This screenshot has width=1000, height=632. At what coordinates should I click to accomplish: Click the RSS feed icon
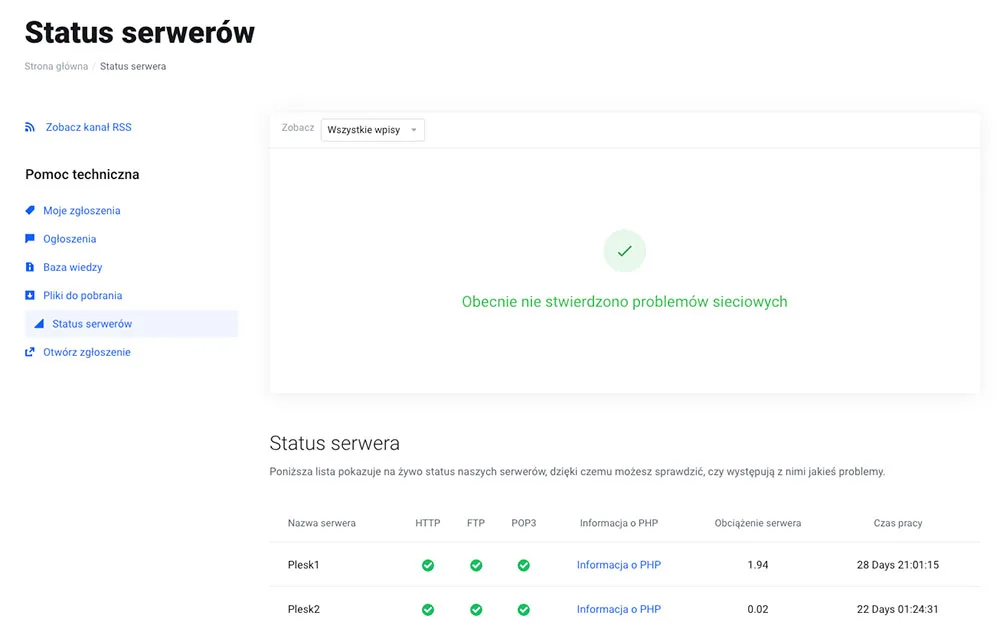point(29,128)
